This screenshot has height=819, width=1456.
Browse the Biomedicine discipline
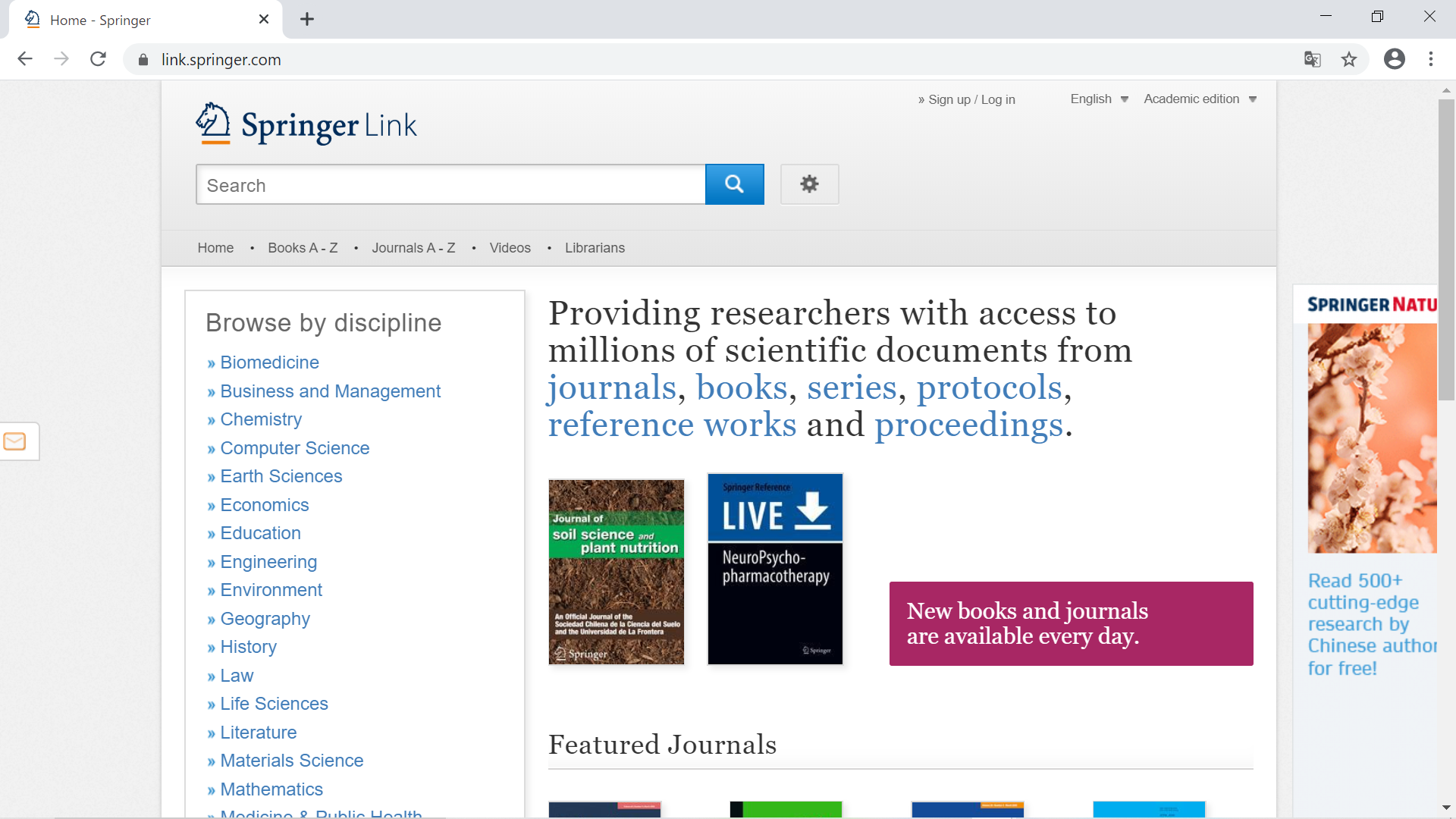coord(269,362)
